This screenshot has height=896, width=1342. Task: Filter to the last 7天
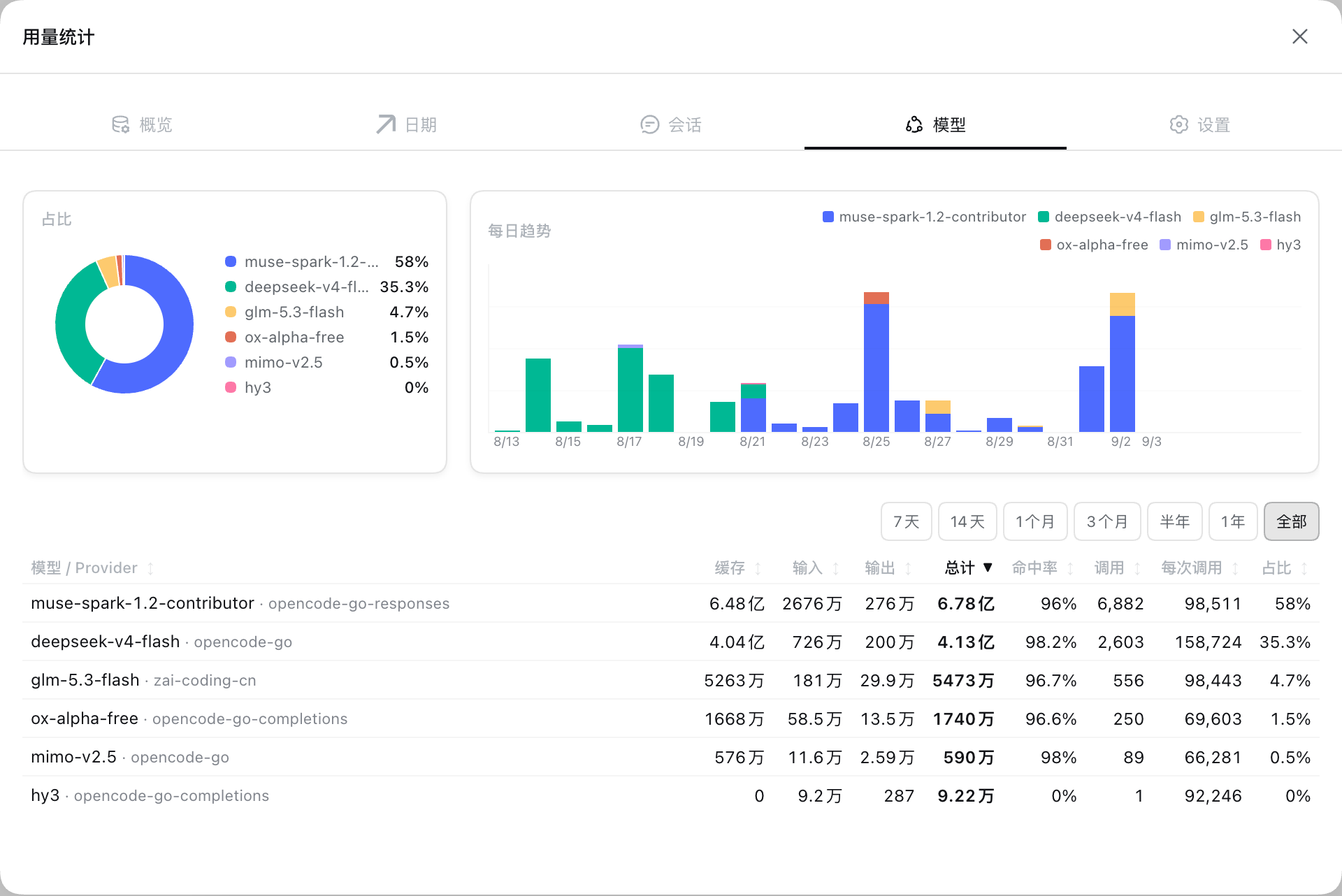click(906, 521)
